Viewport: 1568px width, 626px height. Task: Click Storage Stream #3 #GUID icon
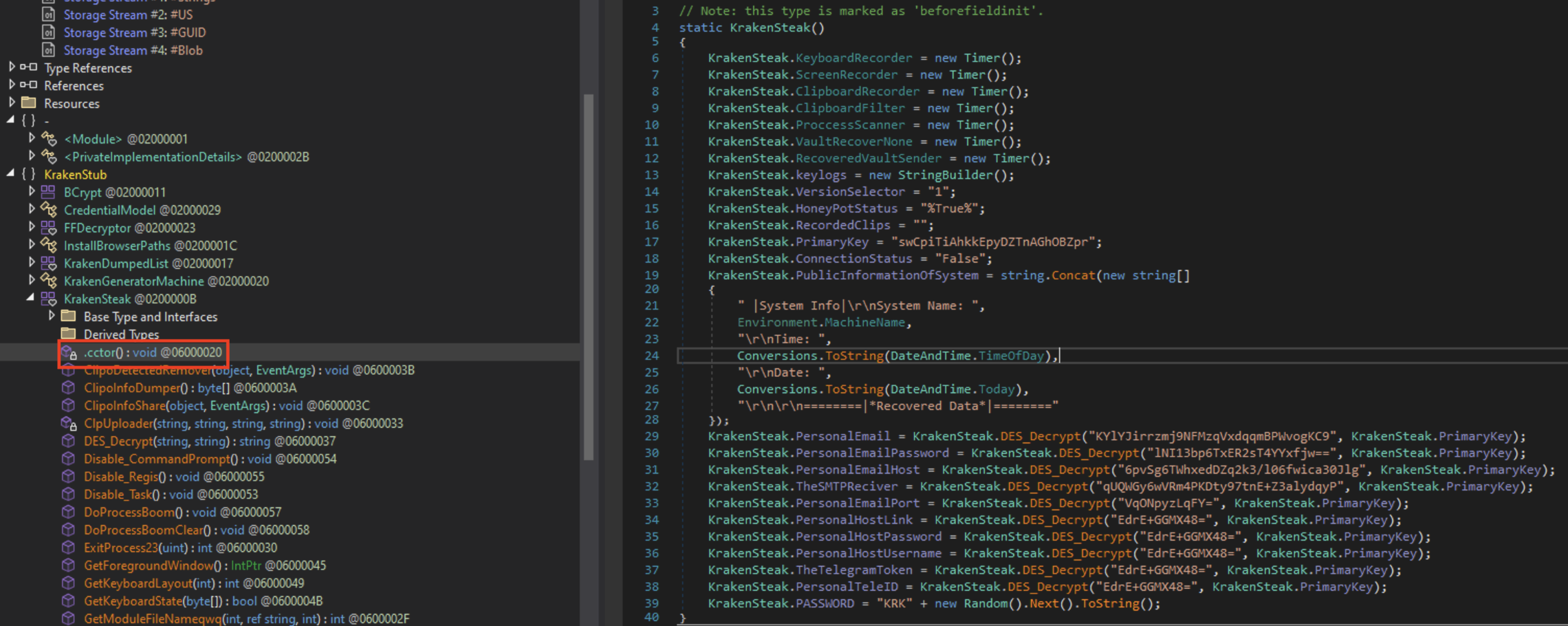48,32
